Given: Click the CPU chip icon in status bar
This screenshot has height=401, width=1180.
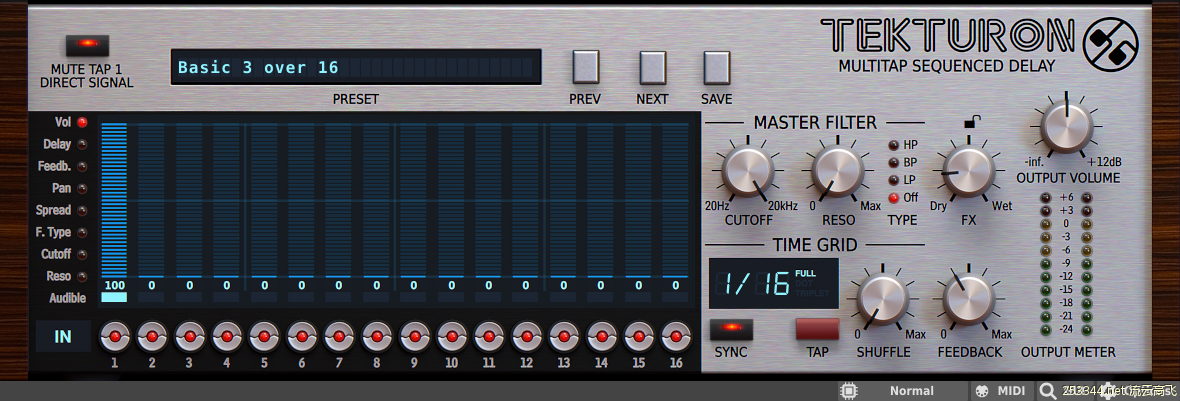Looking at the screenshot, I should pos(848,390).
